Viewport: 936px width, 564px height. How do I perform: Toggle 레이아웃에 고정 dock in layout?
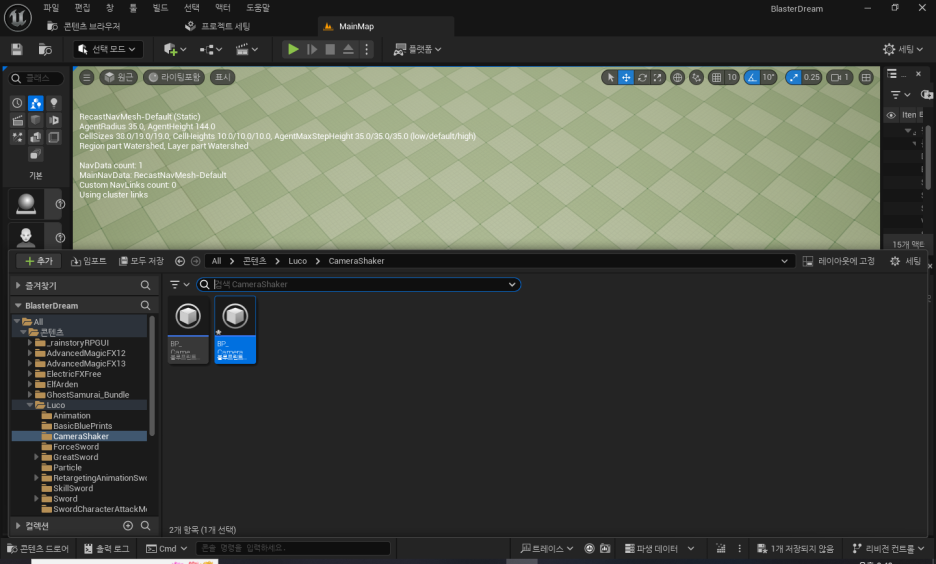[x=838, y=261]
